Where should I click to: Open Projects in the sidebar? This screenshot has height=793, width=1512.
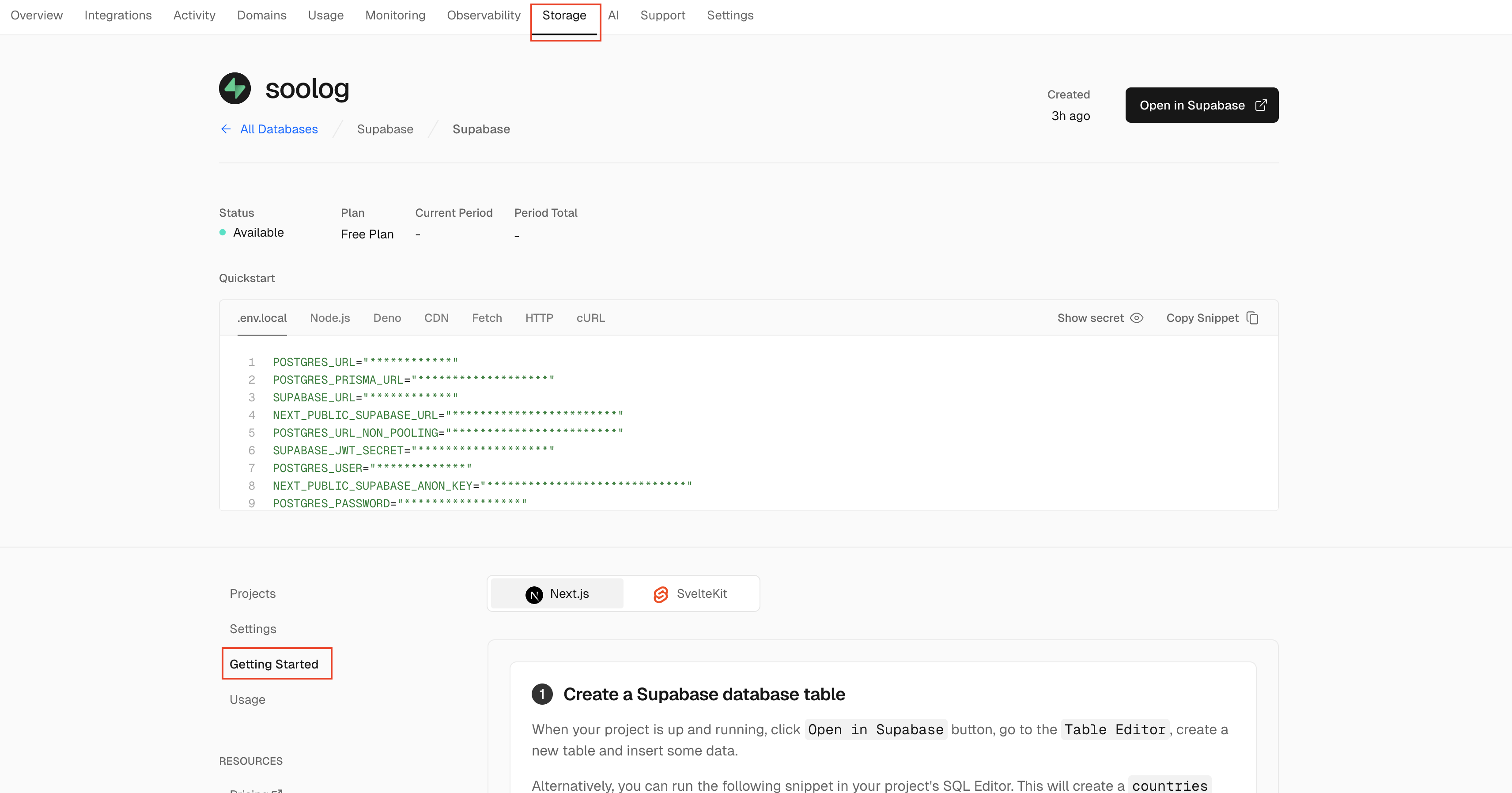click(x=253, y=593)
